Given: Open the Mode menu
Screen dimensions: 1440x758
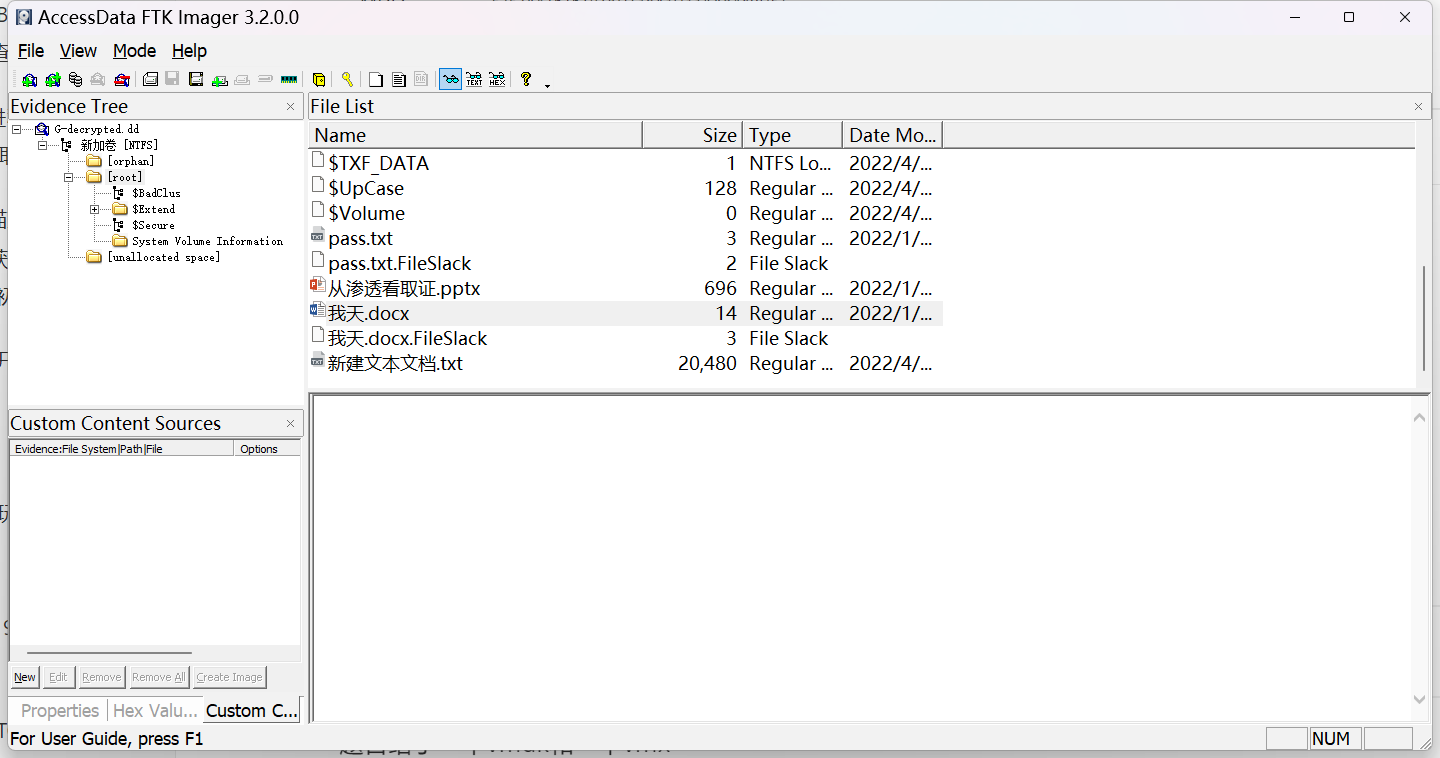Looking at the screenshot, I should (134, 51).
